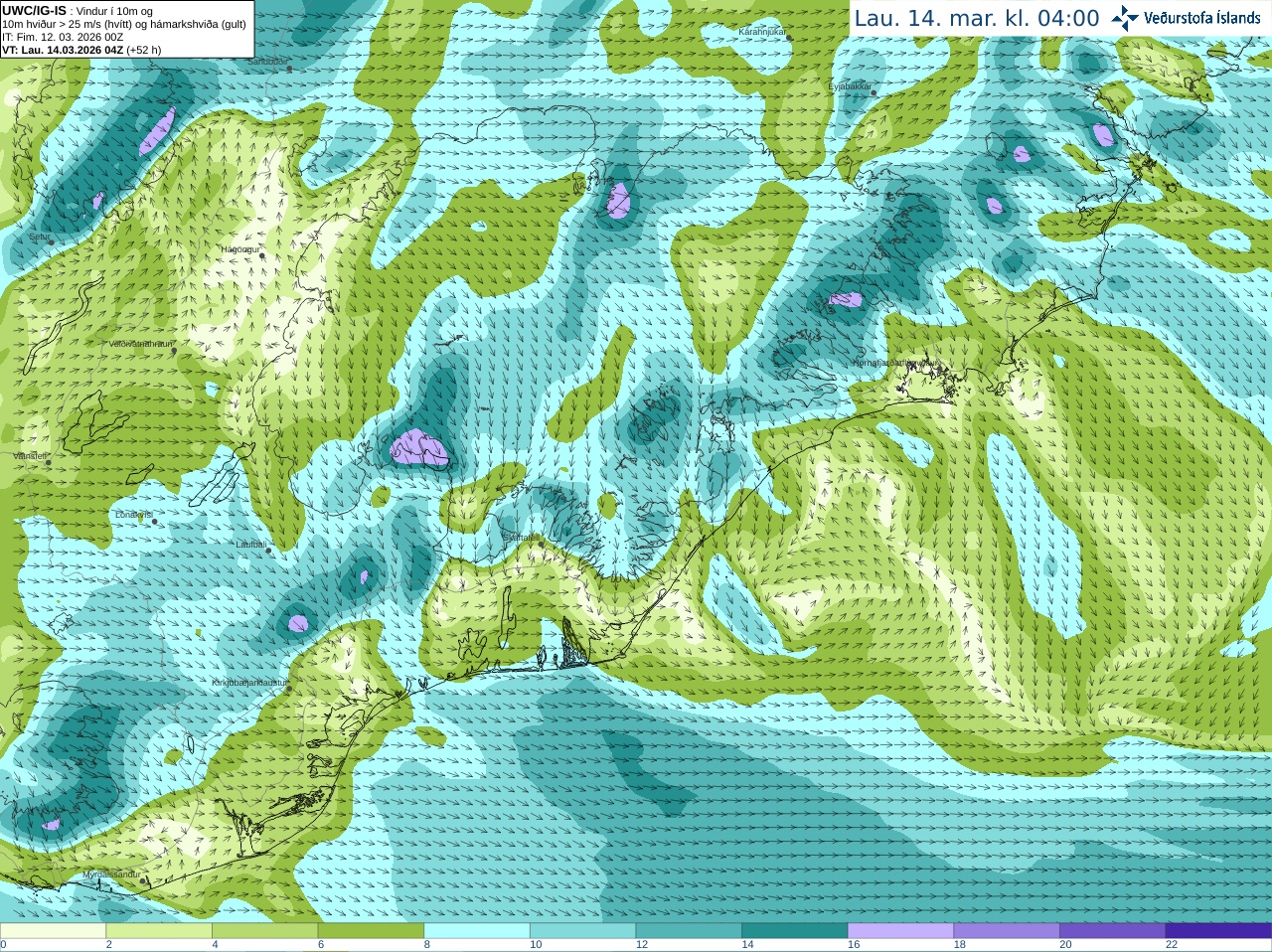This screenshot has width=1272, height=952.
Task: Click the legend value '16'
Action: (853, 945)
